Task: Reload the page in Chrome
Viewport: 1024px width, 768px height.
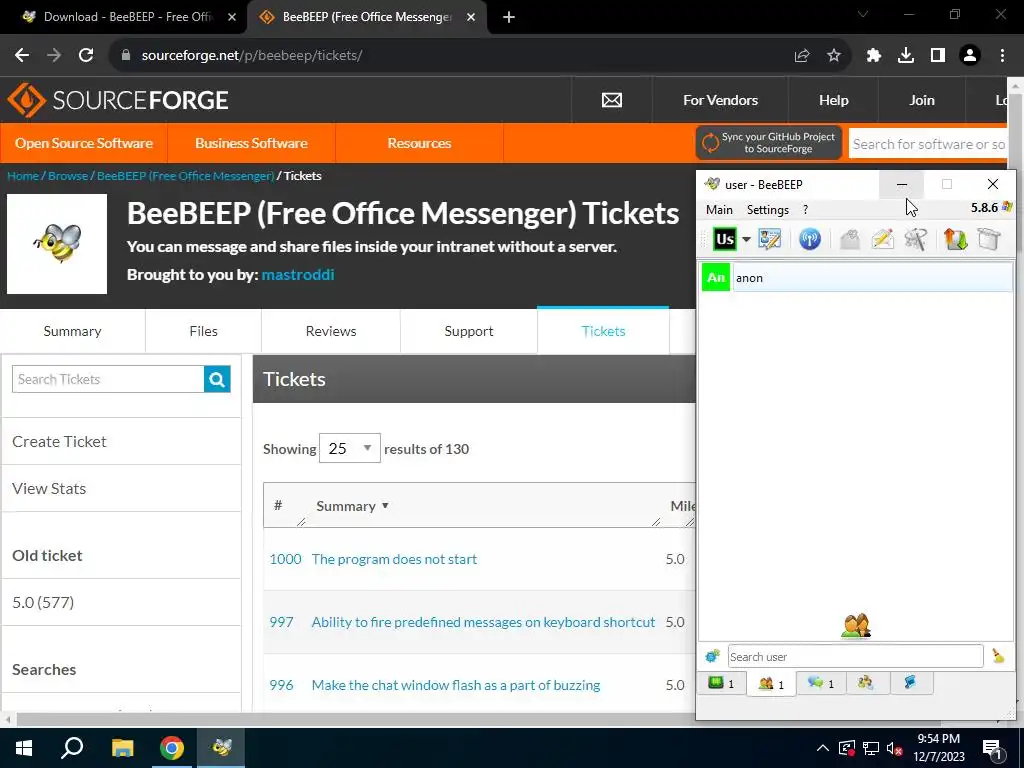Action: pyautogui.click(x=86, y=56)
